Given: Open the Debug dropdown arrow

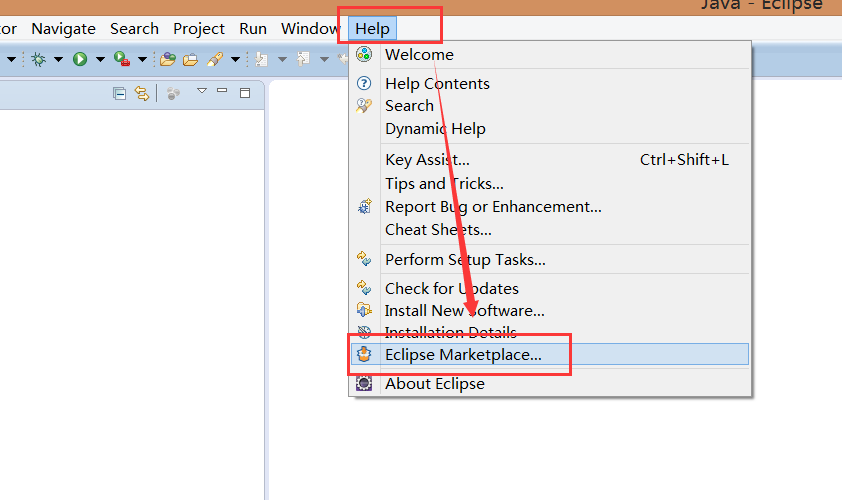Looking at the screenshot, I should (59, 60).
